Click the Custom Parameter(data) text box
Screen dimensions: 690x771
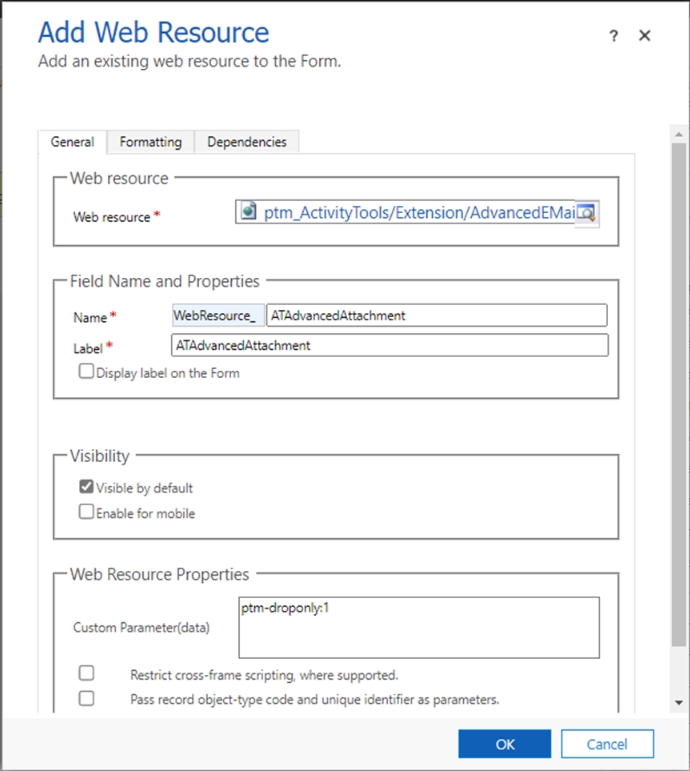click(419, 626)
